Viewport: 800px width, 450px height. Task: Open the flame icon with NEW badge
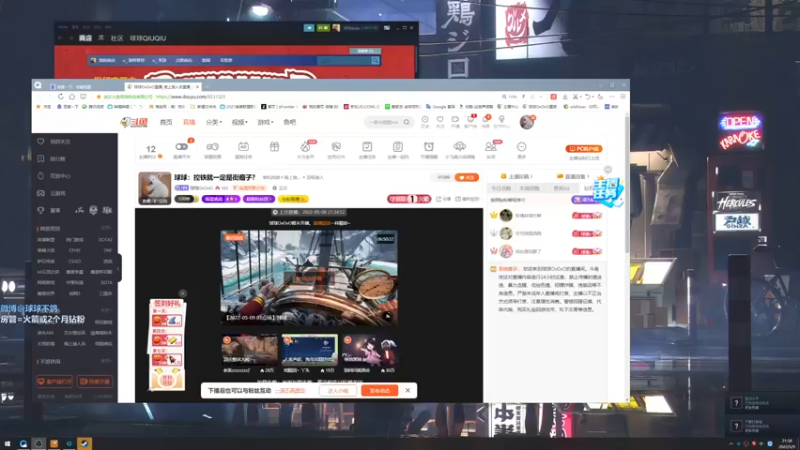pyautogui.click(x=305, y=147)
